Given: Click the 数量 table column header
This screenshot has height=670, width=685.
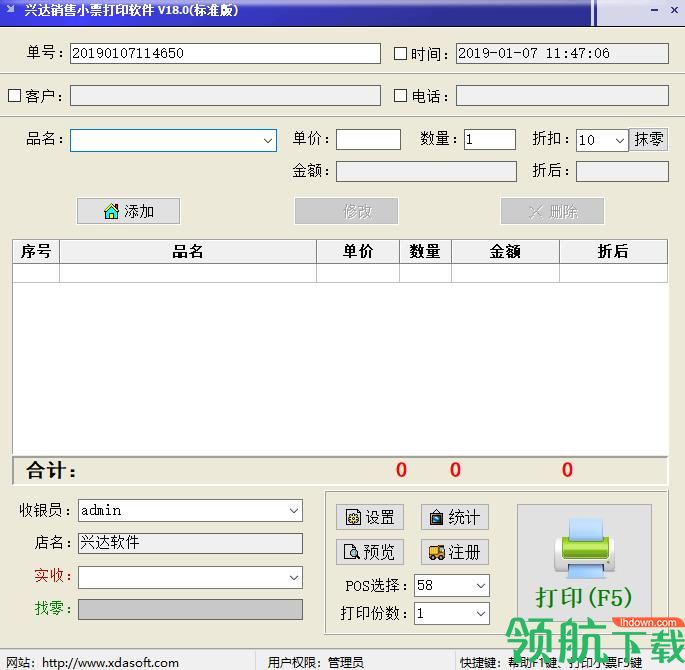Looking at the screenshot, I should pyautogui.click(x=425, y=252).
